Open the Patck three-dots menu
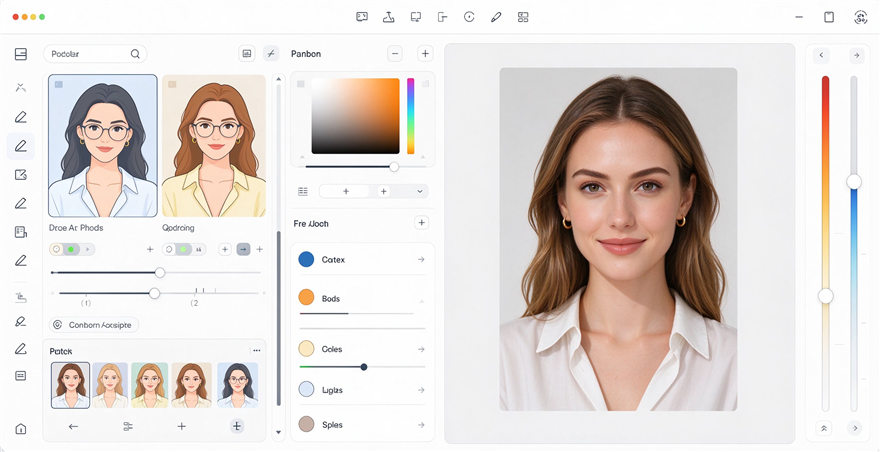The image size is (880, 452). coord(256,350)
